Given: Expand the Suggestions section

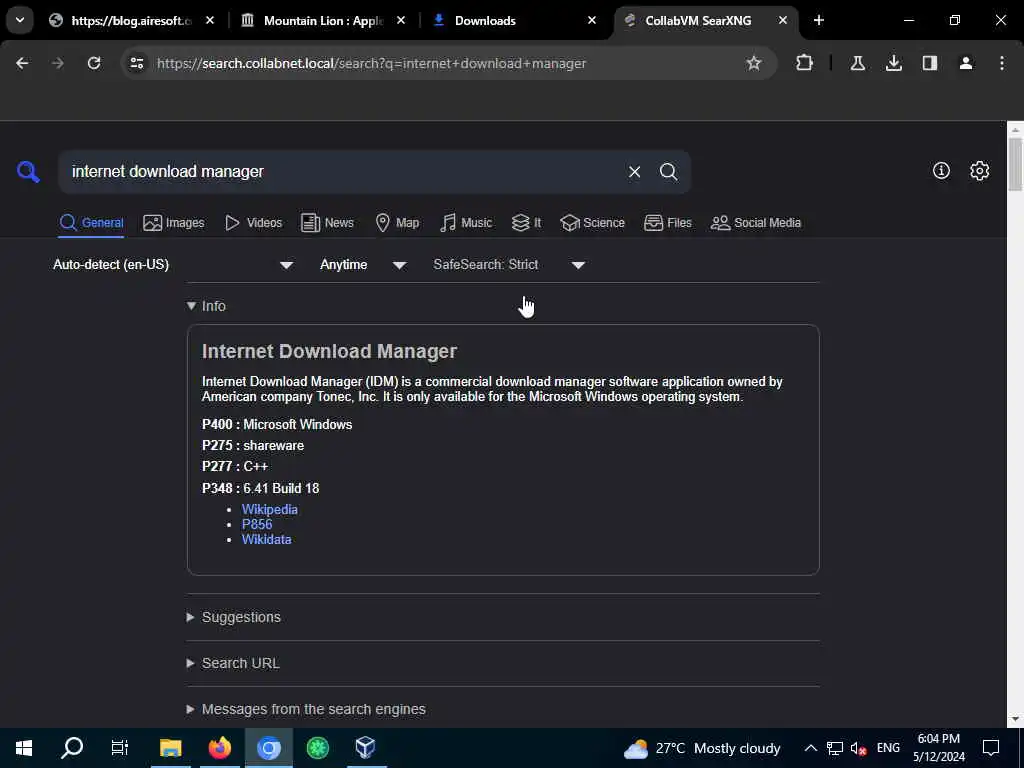Looking at the screenshot, I should click(234, 617).
